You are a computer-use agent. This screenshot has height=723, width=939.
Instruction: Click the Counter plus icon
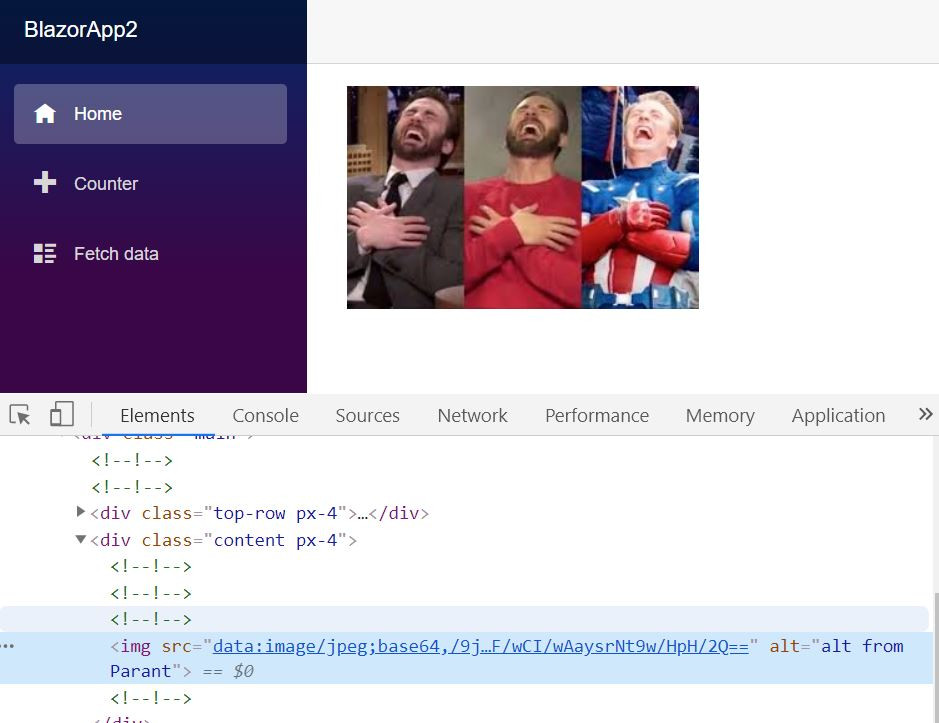point(45,182)
